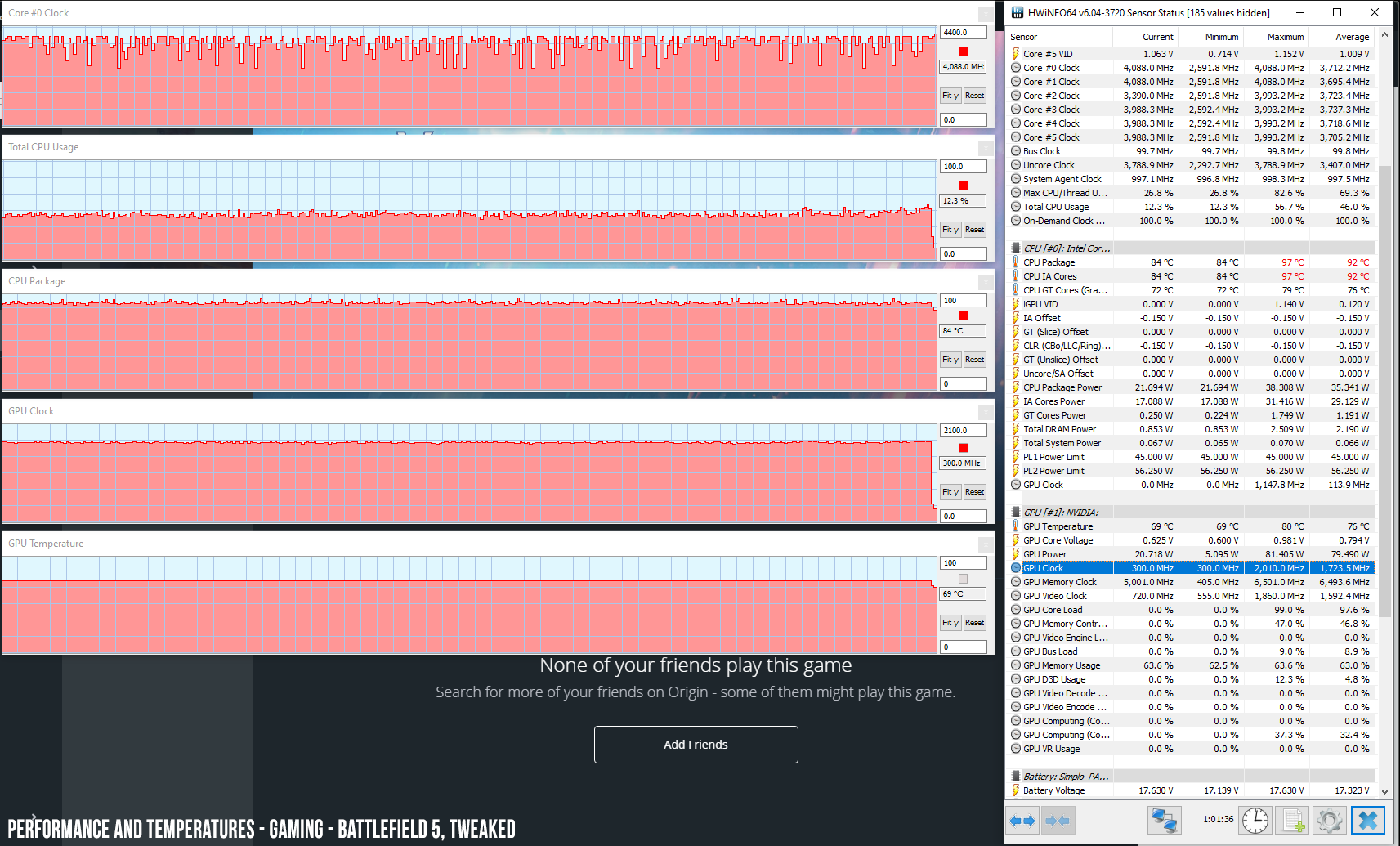Screen dimensions: 1400x846
Task: Edit GPU Clock graph maximum field 2100.0
Action: (963, 431)
